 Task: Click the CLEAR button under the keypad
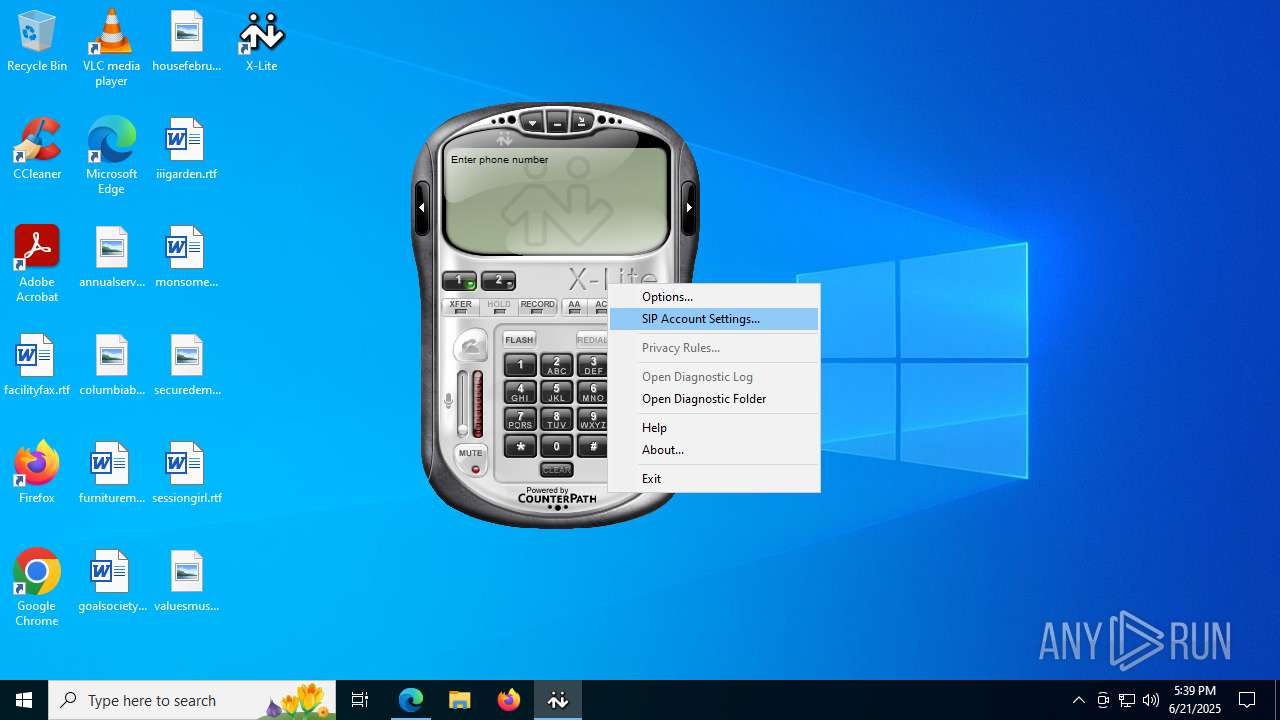[x=557, y=469]
